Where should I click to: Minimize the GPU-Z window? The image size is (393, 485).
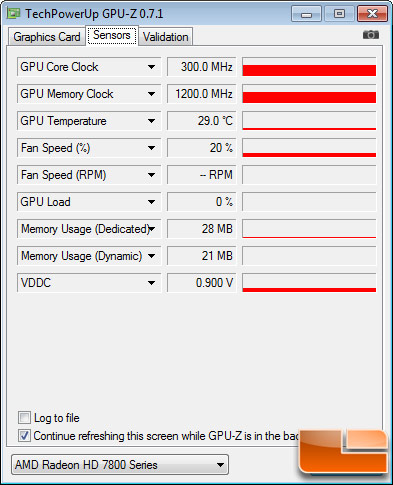pyautogui.click(x=306, y=14)
